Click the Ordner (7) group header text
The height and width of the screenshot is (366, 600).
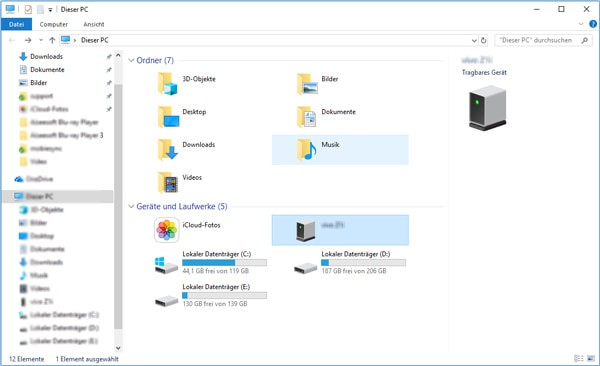(155, 60)
